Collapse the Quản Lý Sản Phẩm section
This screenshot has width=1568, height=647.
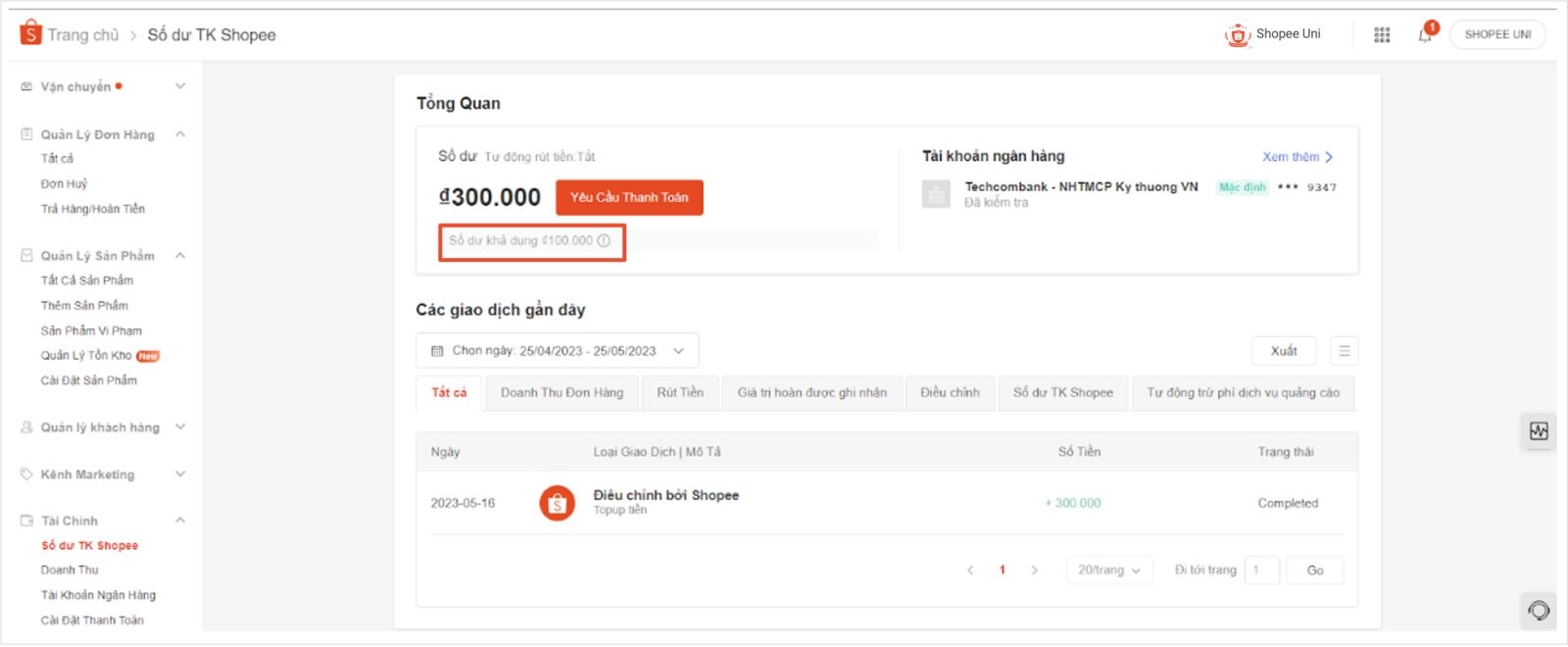pos(180,256)
